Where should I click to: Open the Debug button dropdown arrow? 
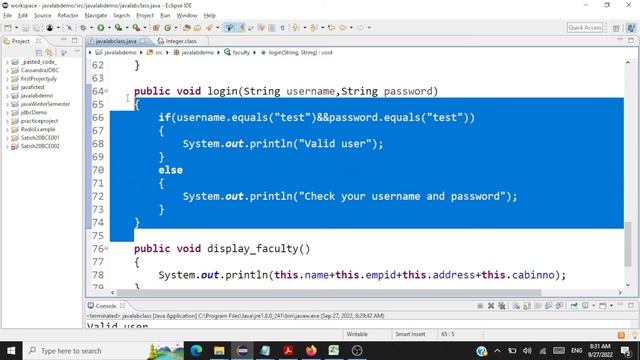pos(91,28)
